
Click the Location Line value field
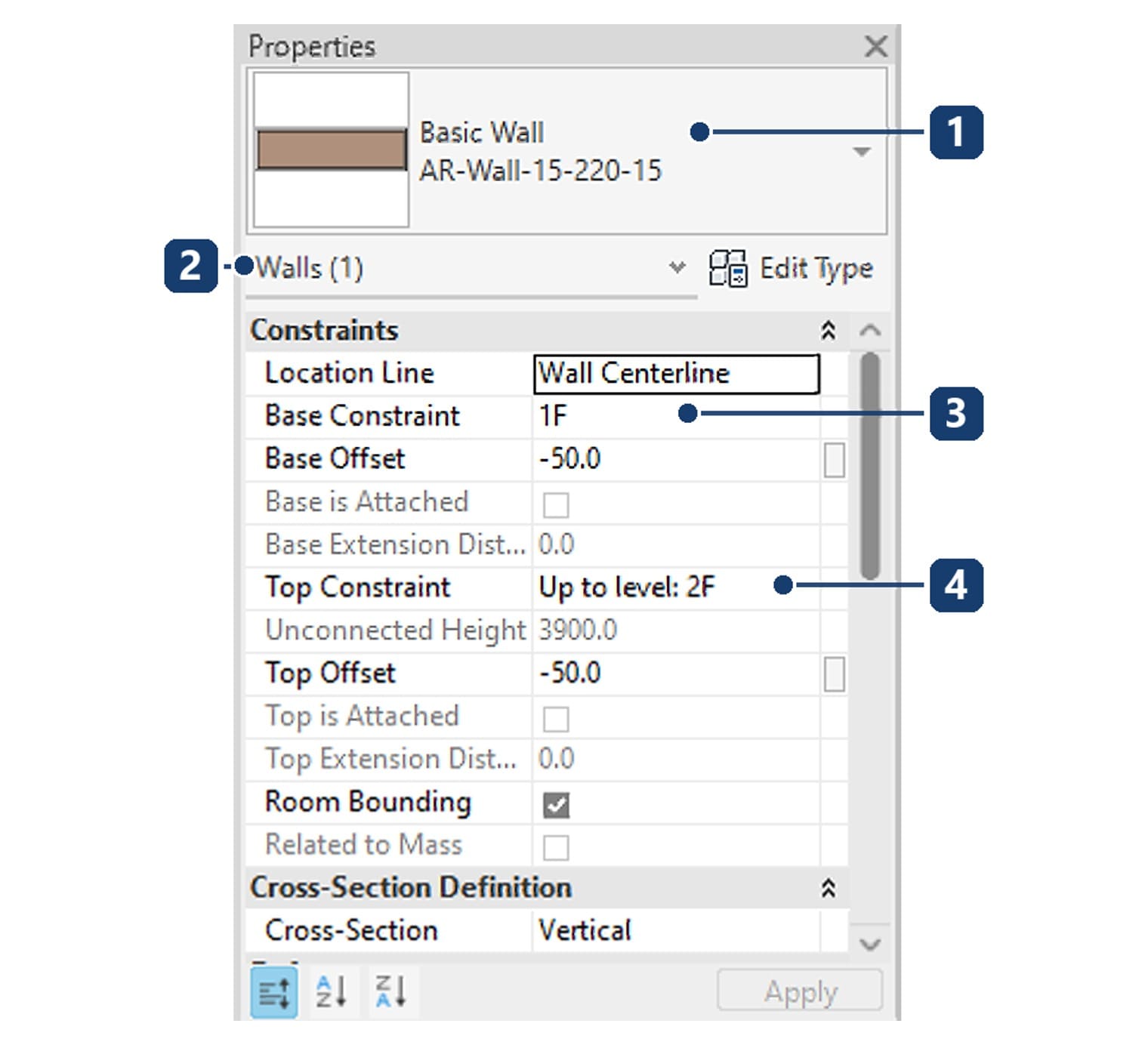(677, 374)
